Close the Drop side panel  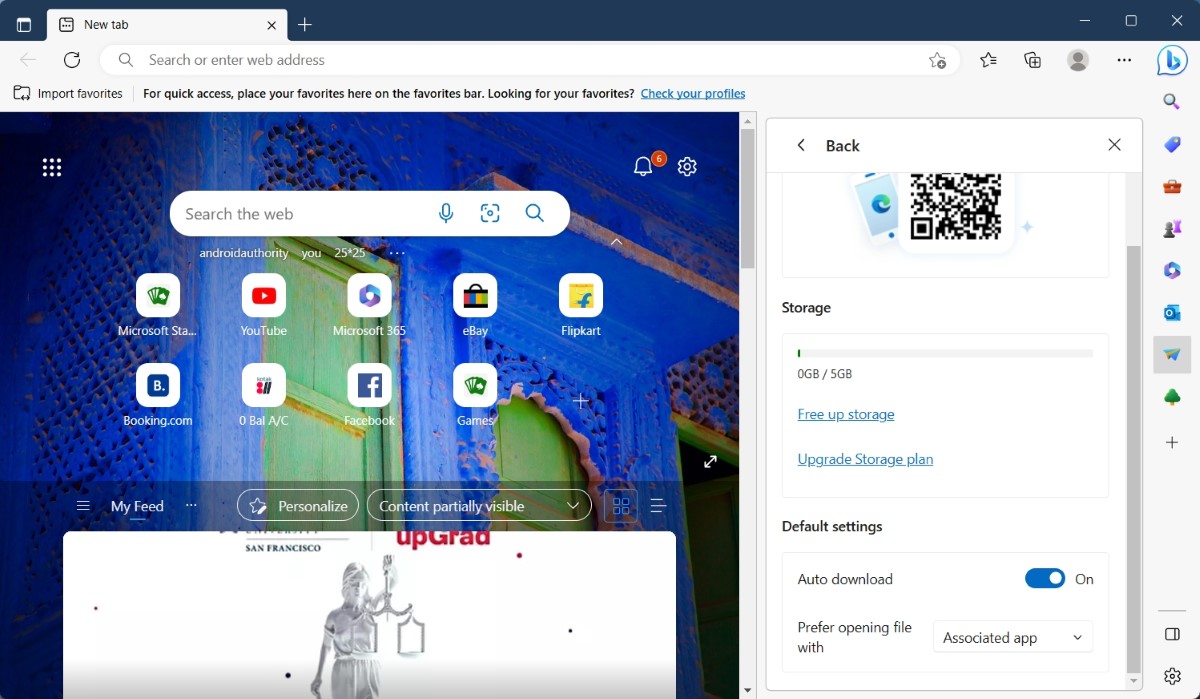(x=1115, y=145)
